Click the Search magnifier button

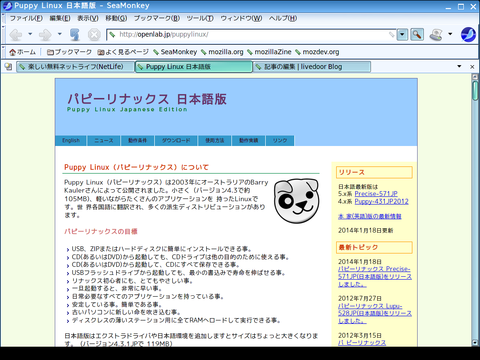point(417,34)
